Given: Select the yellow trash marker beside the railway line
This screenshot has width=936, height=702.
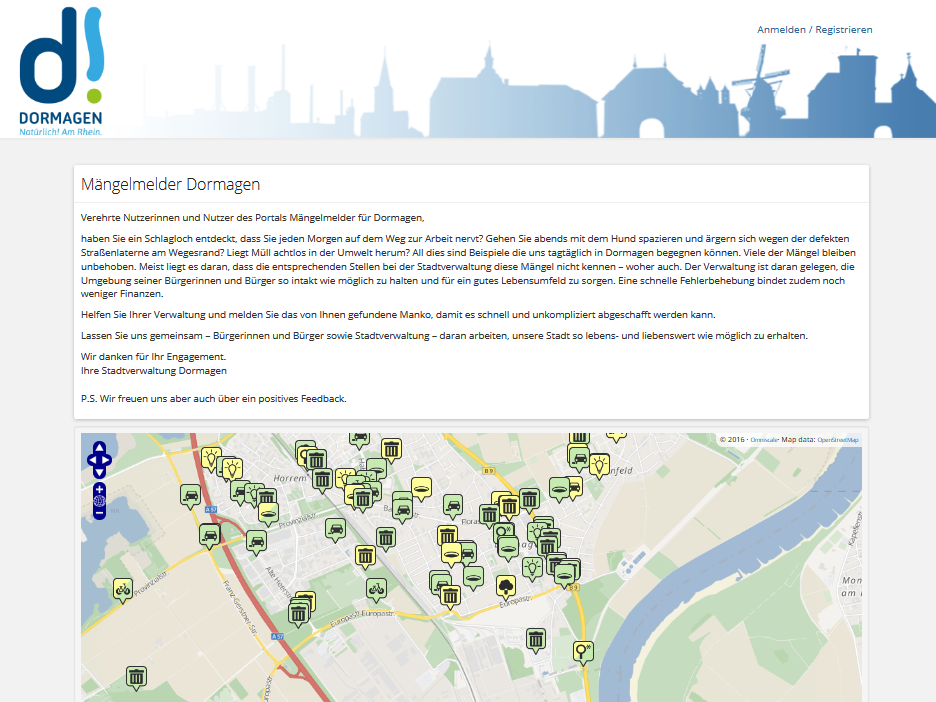Looking at the screenshot, I should click(365, 556).
